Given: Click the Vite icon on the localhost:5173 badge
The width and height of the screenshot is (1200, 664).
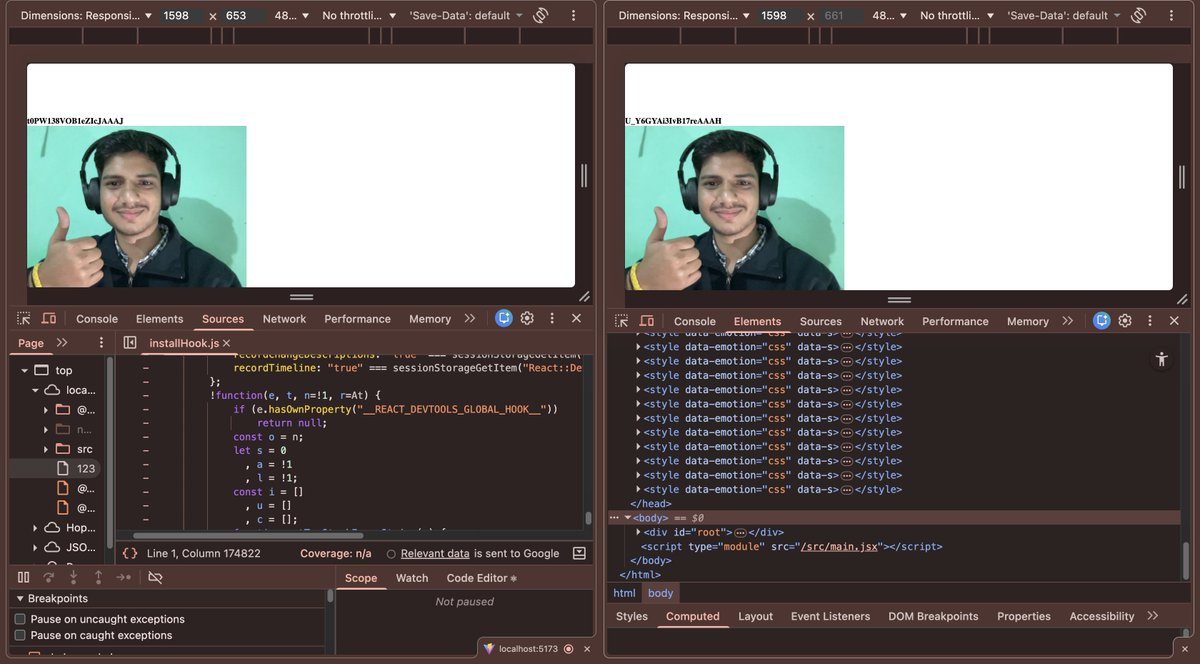Looking at the screenshot, I should coord(489,648).
